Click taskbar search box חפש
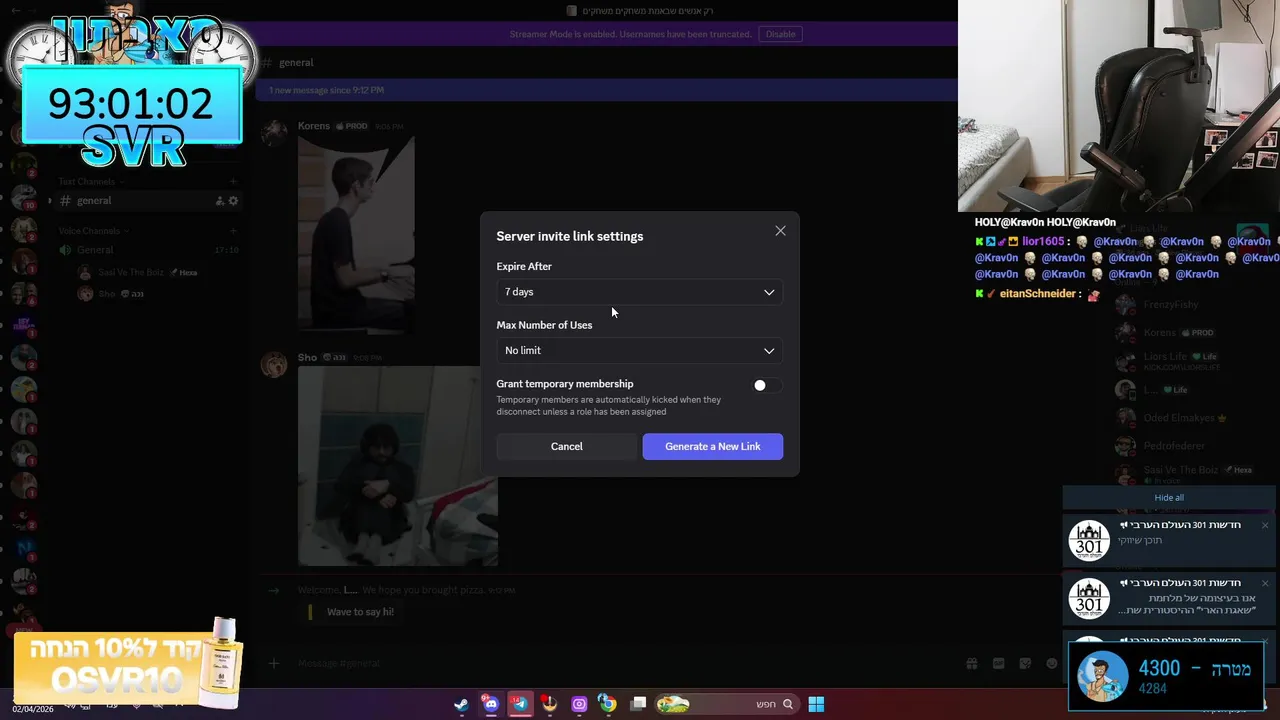This screenshot has width=1280, height=720. [727, 704]
